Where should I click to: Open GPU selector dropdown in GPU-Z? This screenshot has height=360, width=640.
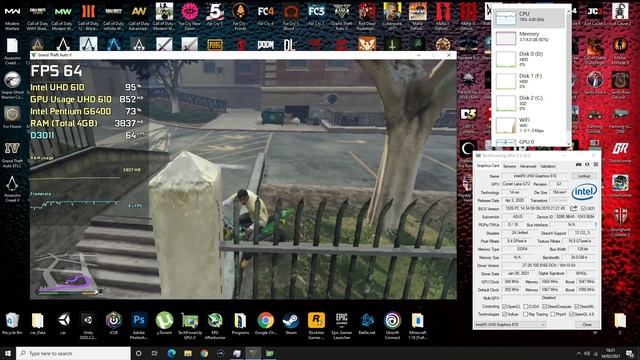[x=510, y=324]
